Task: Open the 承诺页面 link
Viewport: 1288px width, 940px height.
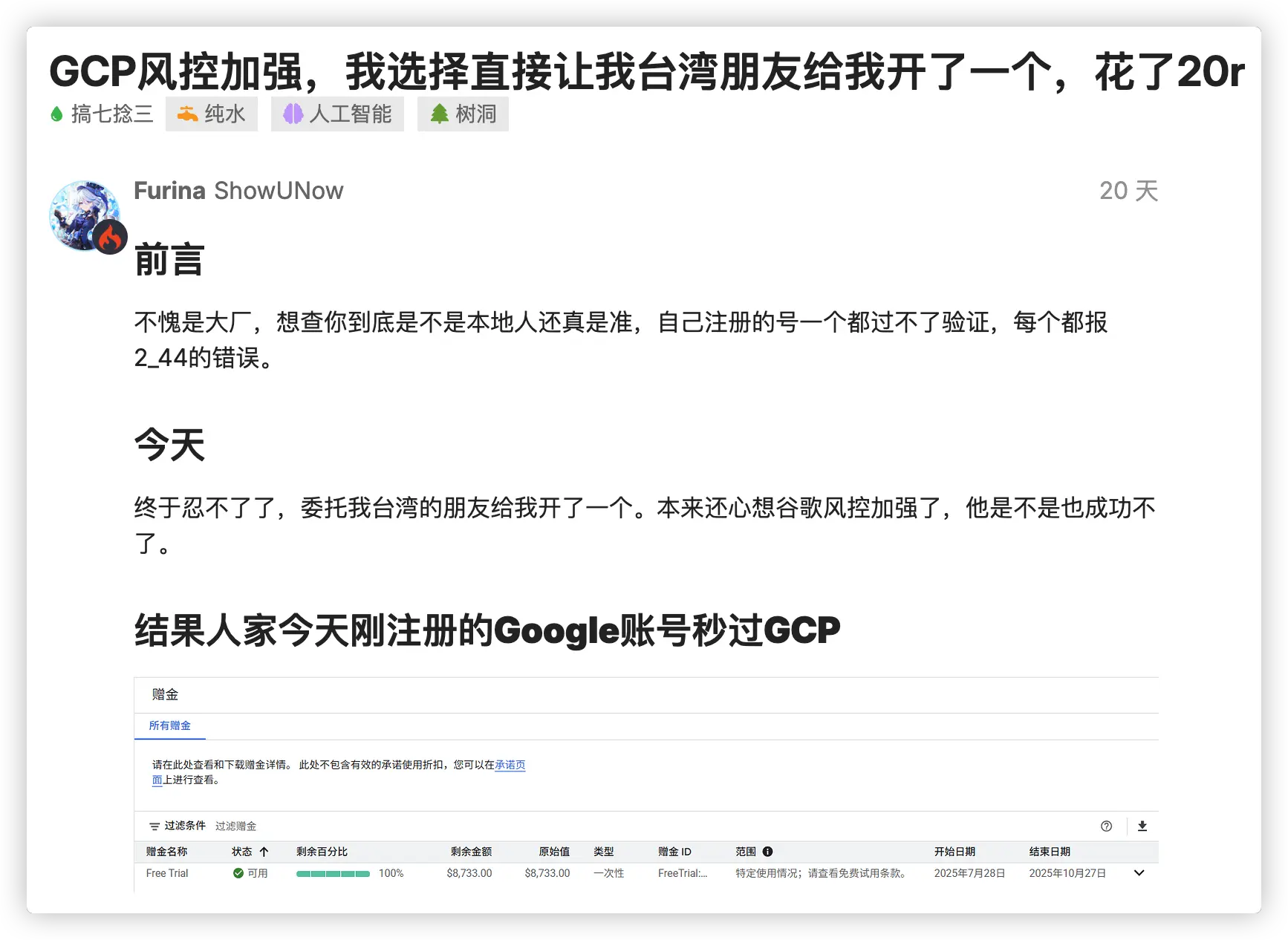Action: point(510,765)
